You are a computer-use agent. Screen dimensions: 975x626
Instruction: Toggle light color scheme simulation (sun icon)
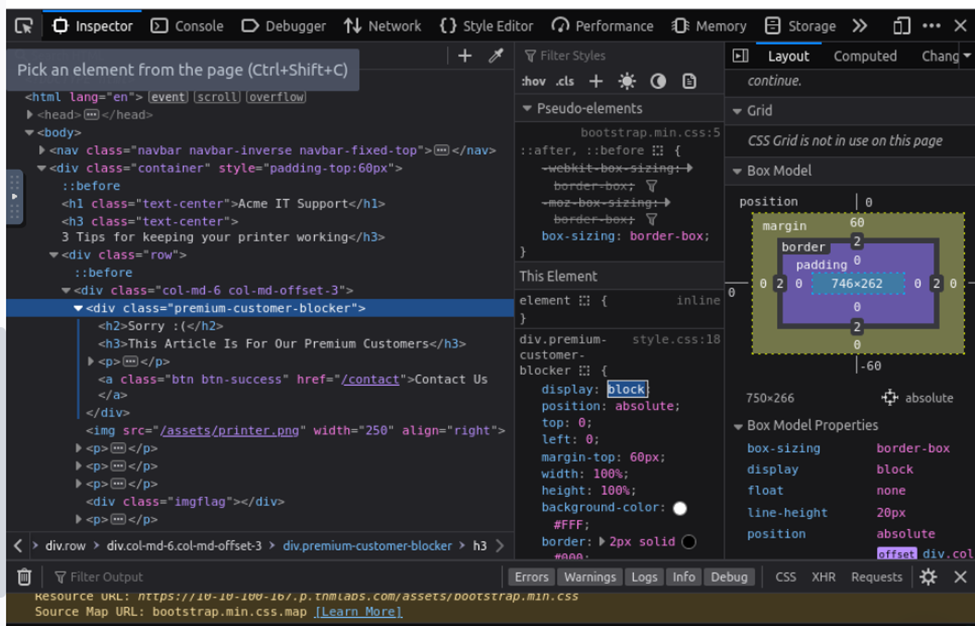point(627,81)
